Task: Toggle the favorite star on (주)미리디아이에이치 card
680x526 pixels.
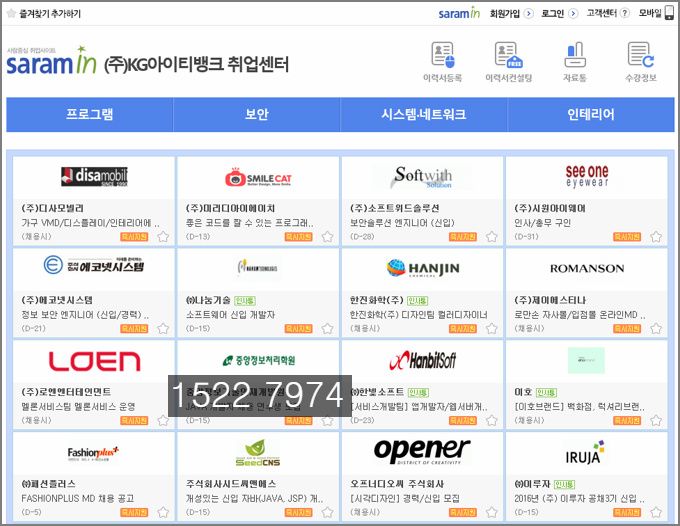Action: (x=327, y=237)
